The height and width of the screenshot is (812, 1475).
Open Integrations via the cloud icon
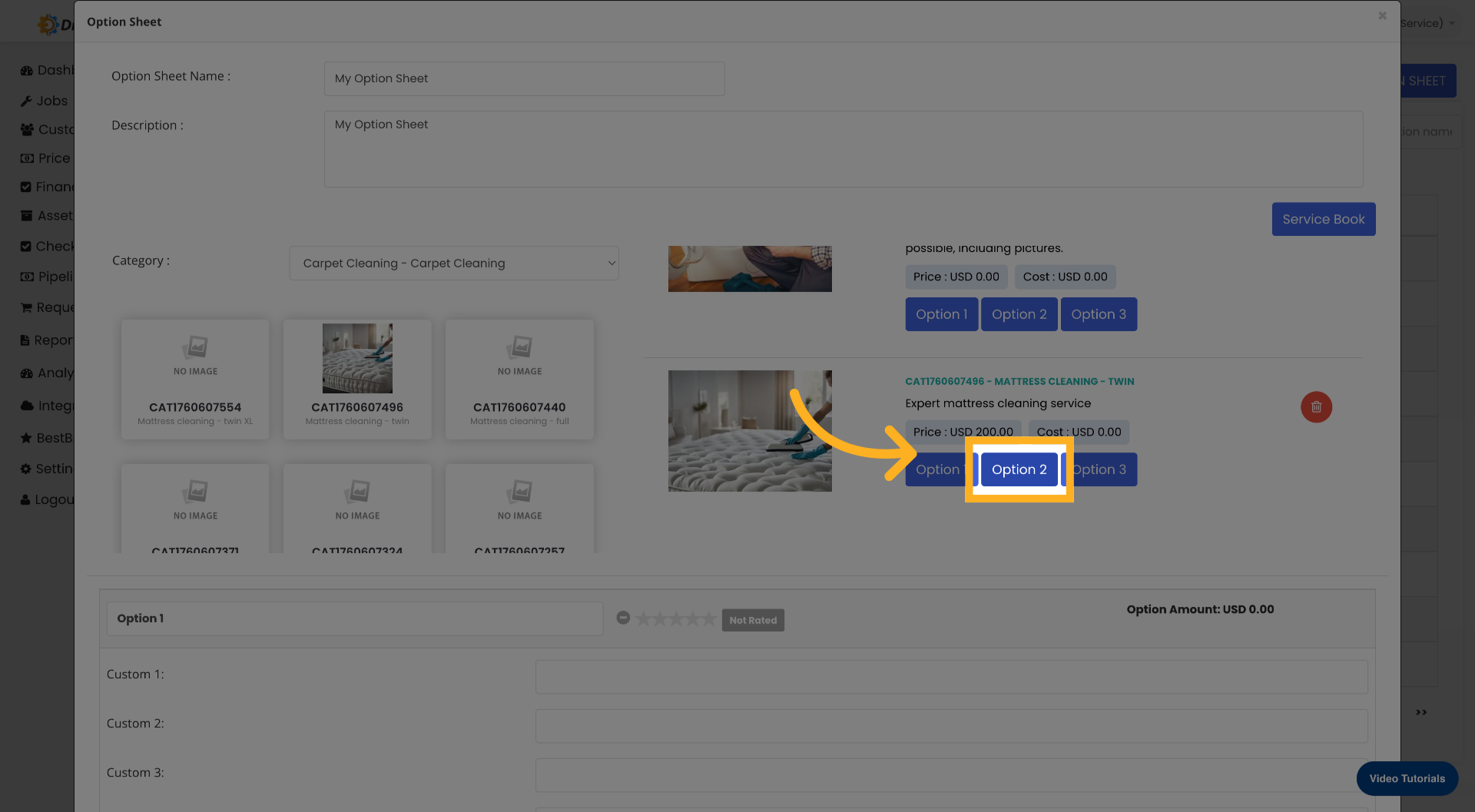[x=27, y=405]
